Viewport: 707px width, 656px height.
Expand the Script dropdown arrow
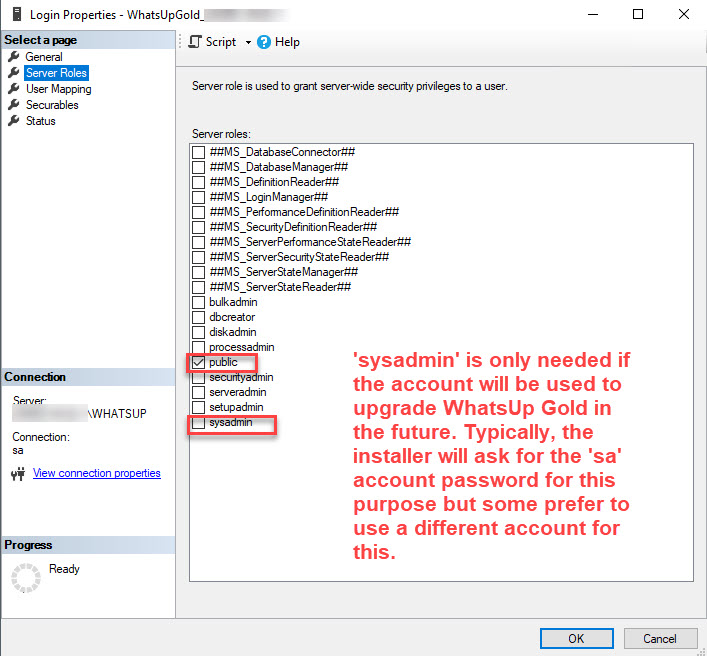tap(248, 42)
